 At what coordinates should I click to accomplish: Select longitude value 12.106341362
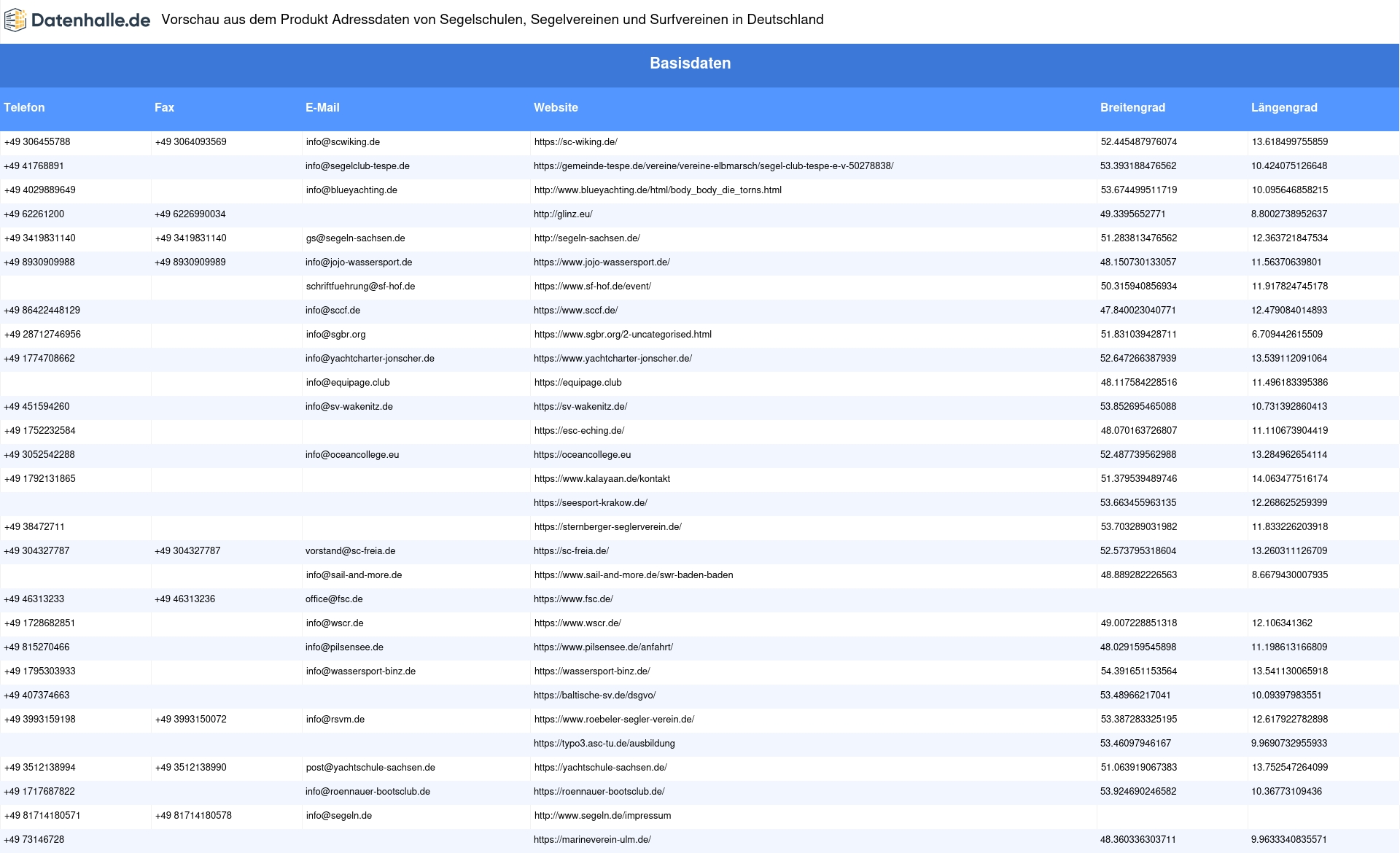1282,623
